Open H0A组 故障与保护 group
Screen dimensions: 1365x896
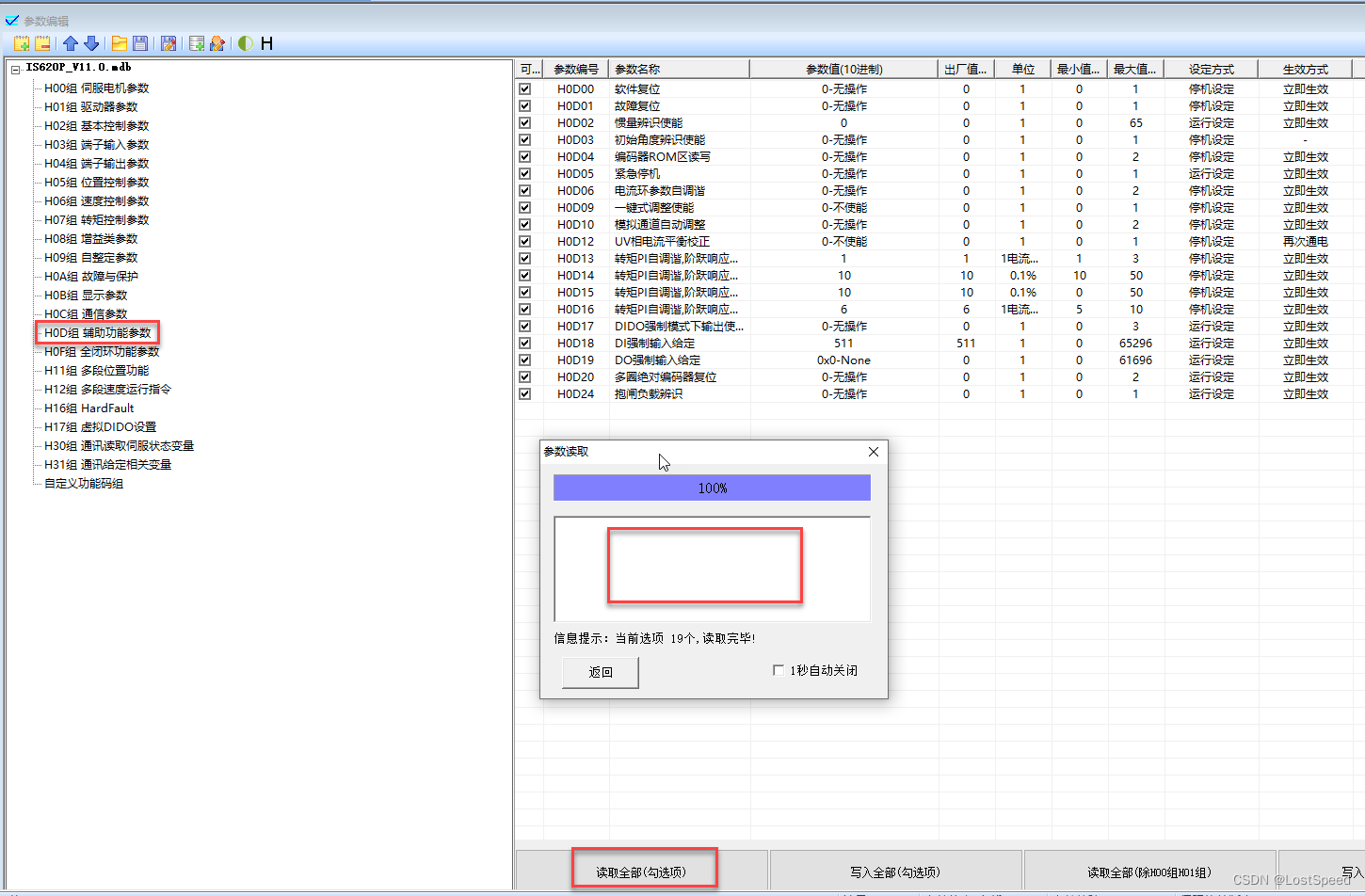(90, 277)
